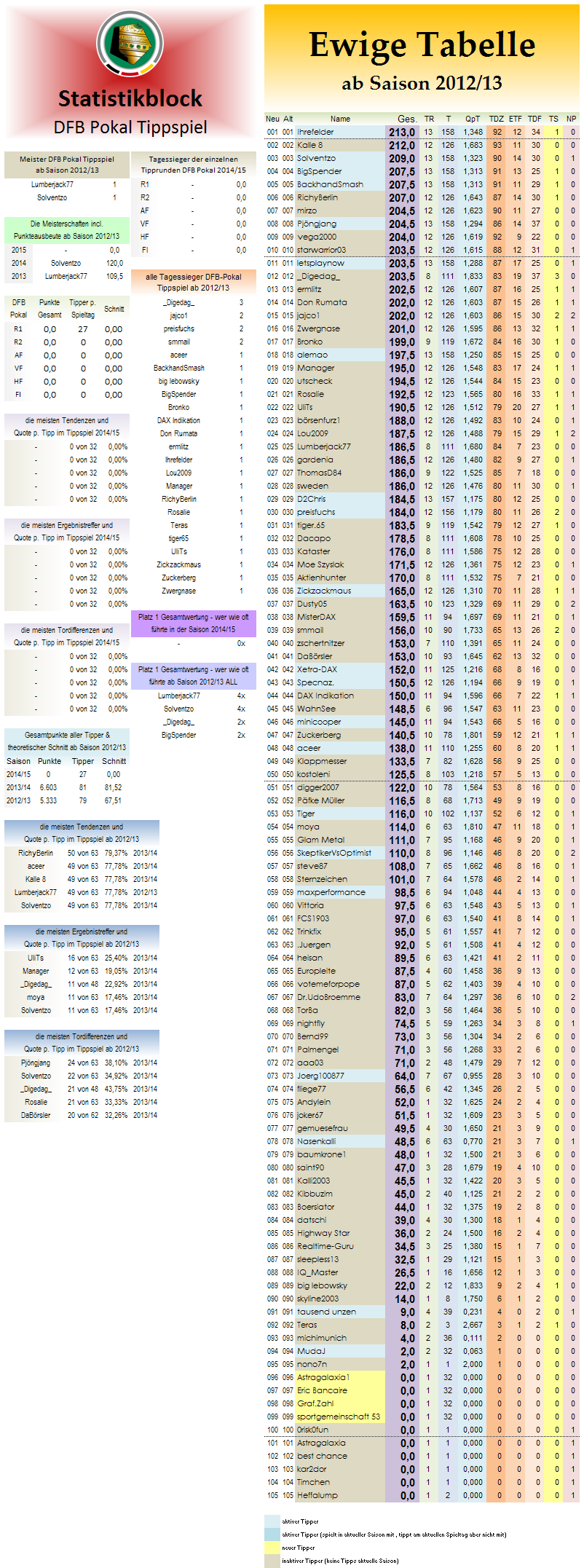The image size is (584, 1568).
Task: Click the yellow 'neuer Tipper' legend swatch
Action: (272, 1548)
